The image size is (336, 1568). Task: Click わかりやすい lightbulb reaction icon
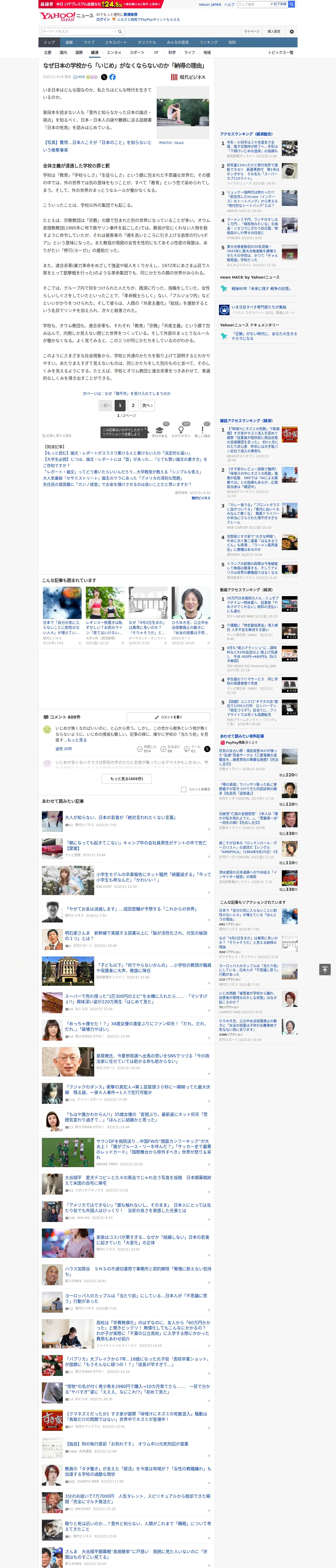pyautogui.click(x=181, y=429)
